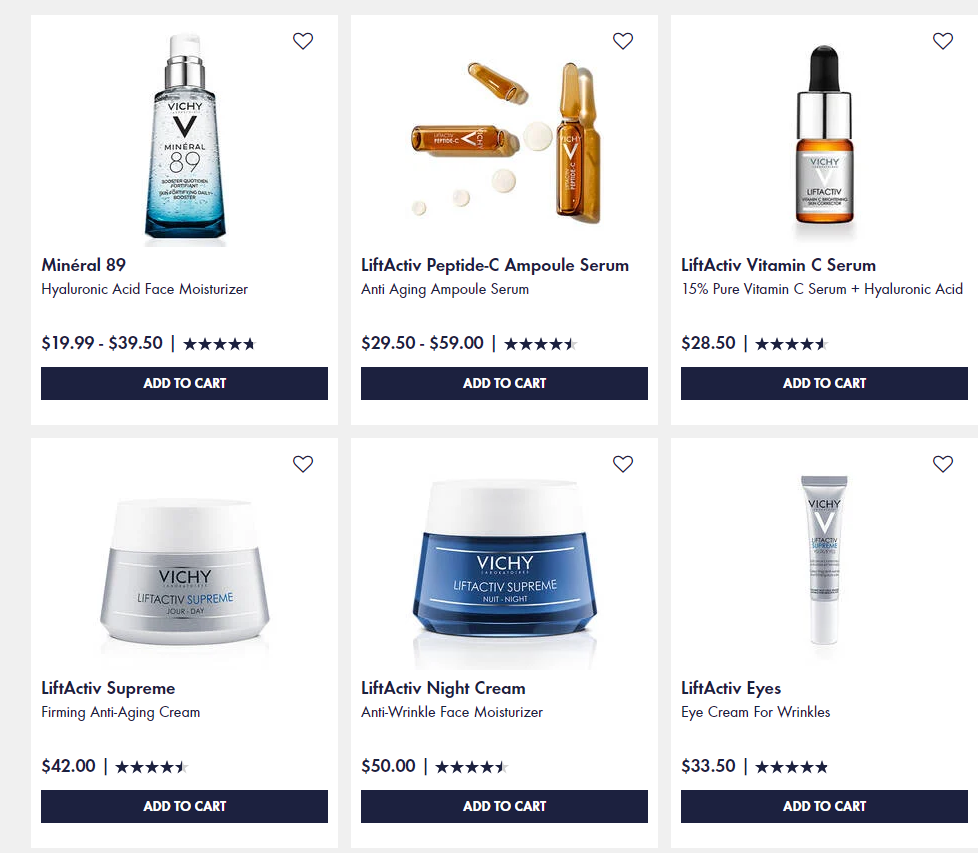The width and height of the screenshot is (978, 853).
Task: Click heart icon on LiftActiv Peptide-C Ampoule Serum
Action: tap(623, 41)
